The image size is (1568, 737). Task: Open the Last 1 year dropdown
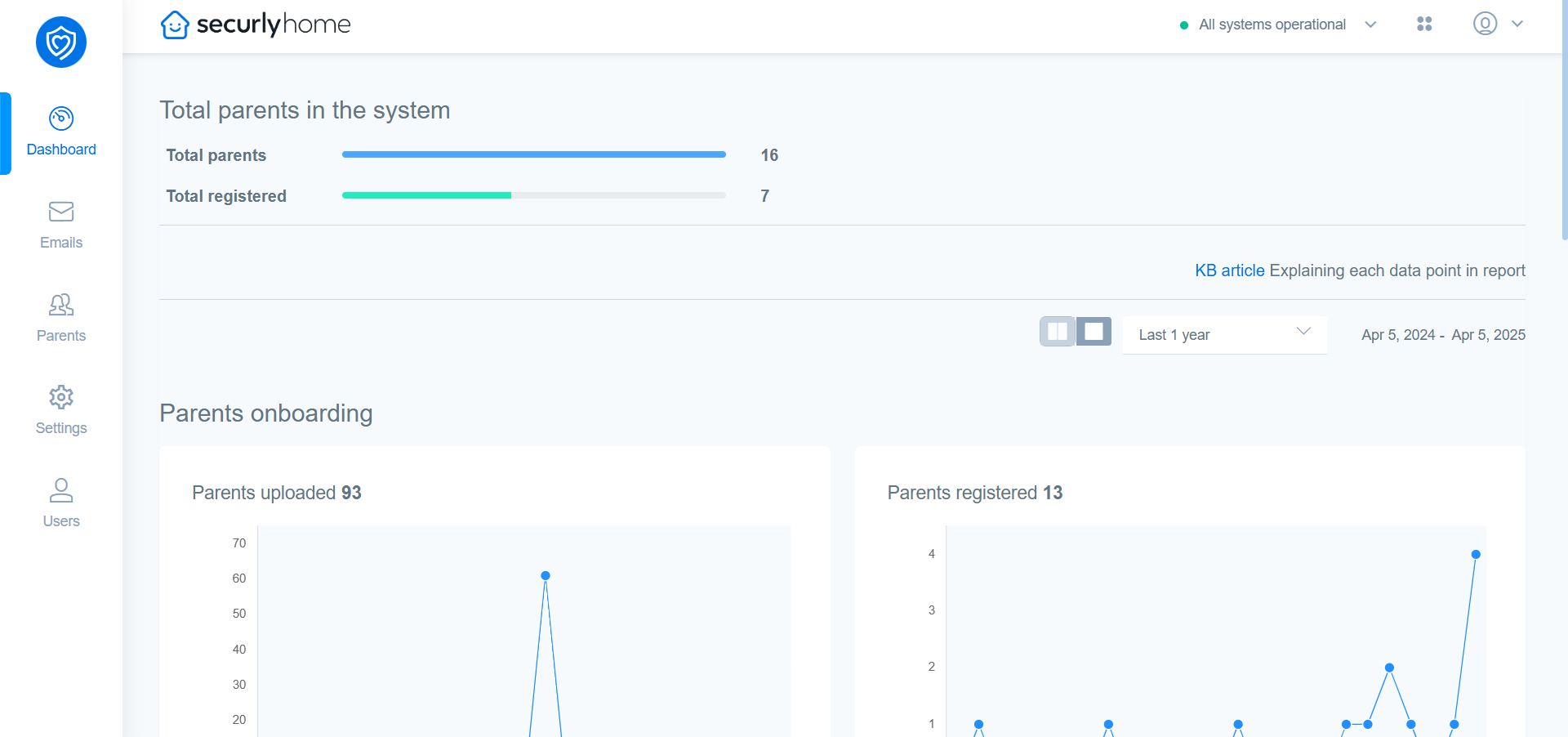1225,335
